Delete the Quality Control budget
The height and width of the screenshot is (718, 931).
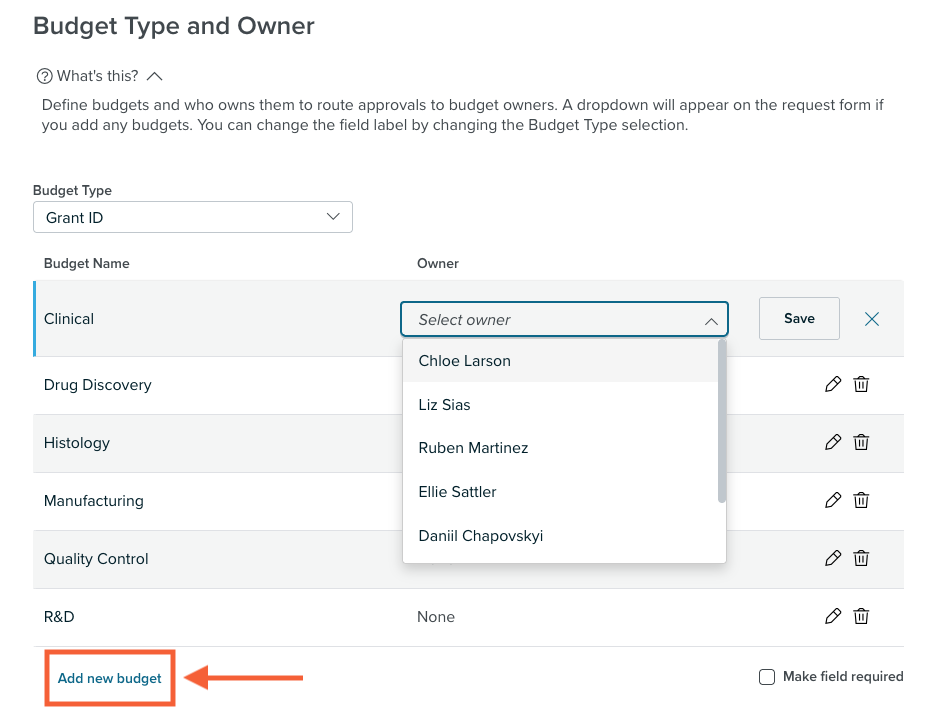click(861, 558)
